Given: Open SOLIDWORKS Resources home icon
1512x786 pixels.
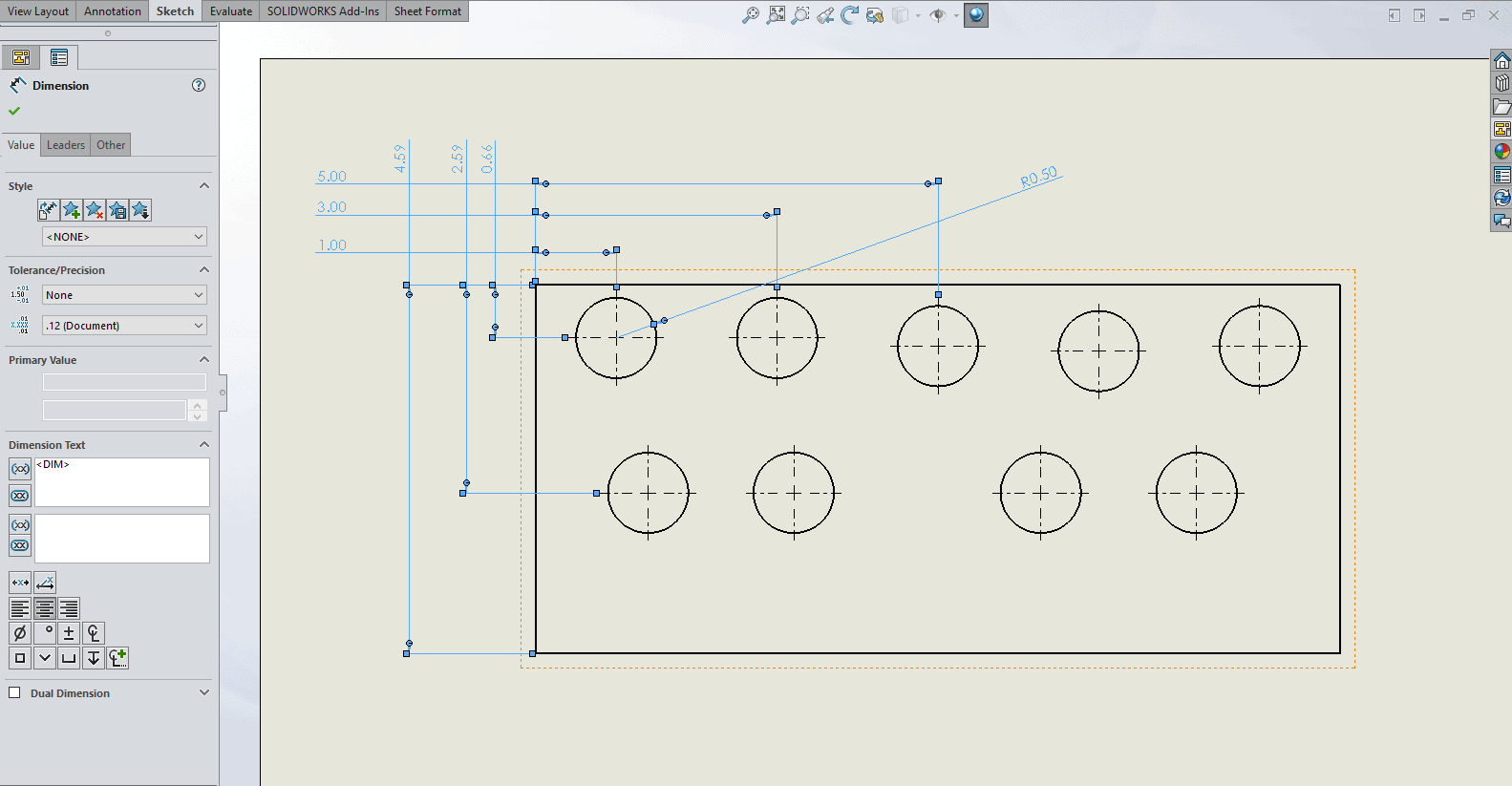Looking at the screenshot, I should click(x=1501, y=61).
